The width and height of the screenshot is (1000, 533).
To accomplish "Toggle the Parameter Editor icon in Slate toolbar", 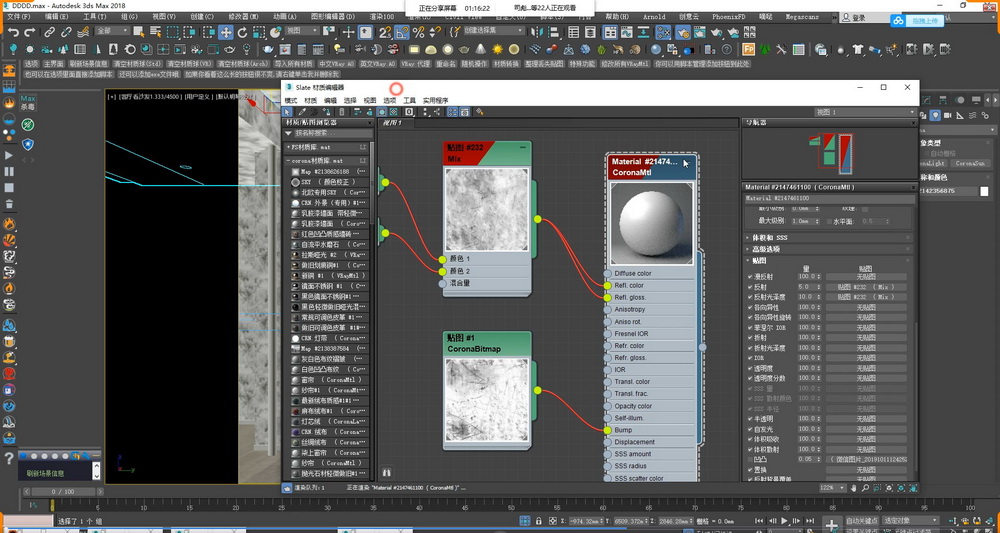I will tap(465, 112).
